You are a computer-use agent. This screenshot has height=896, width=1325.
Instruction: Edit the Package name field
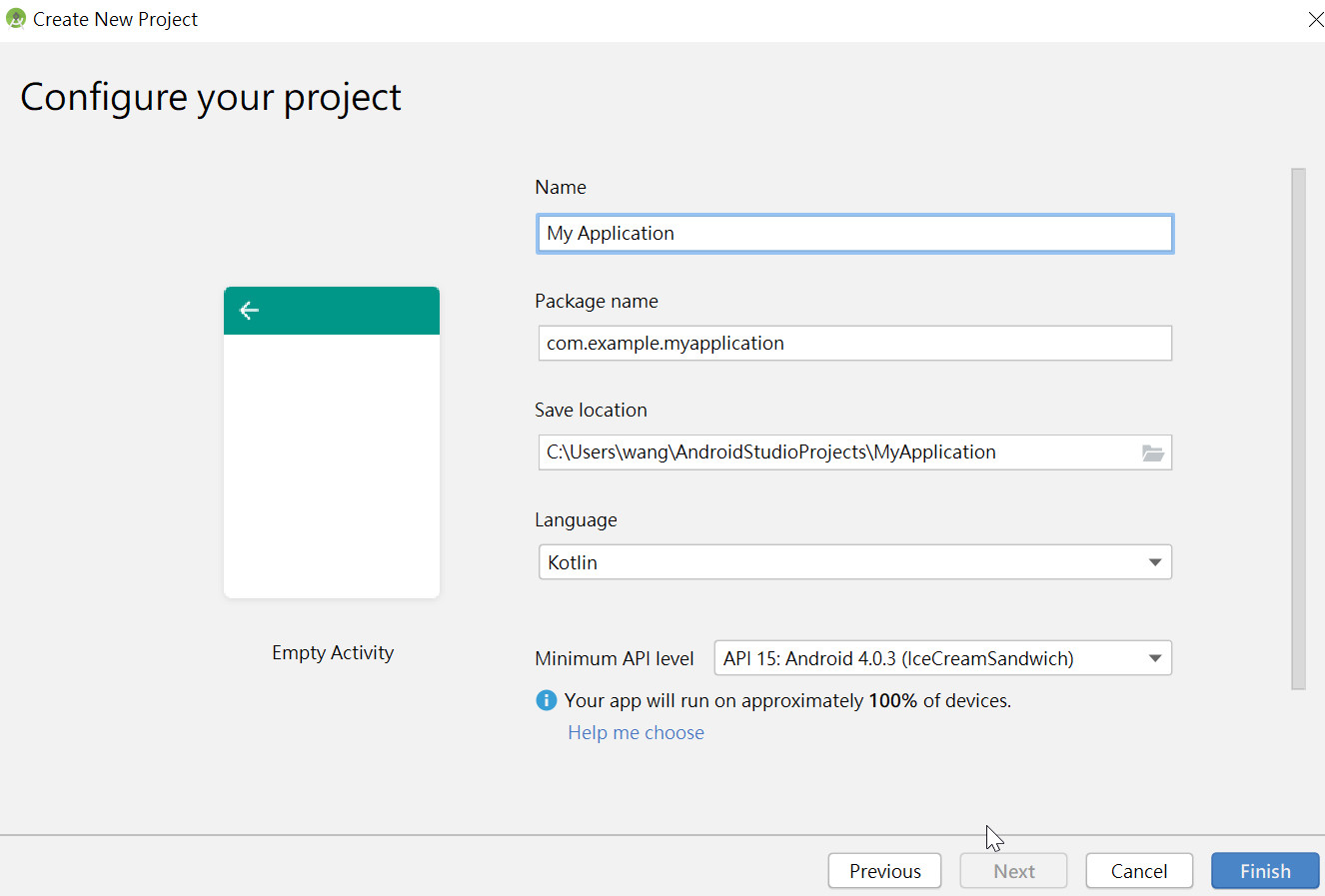tap(854, 343)
